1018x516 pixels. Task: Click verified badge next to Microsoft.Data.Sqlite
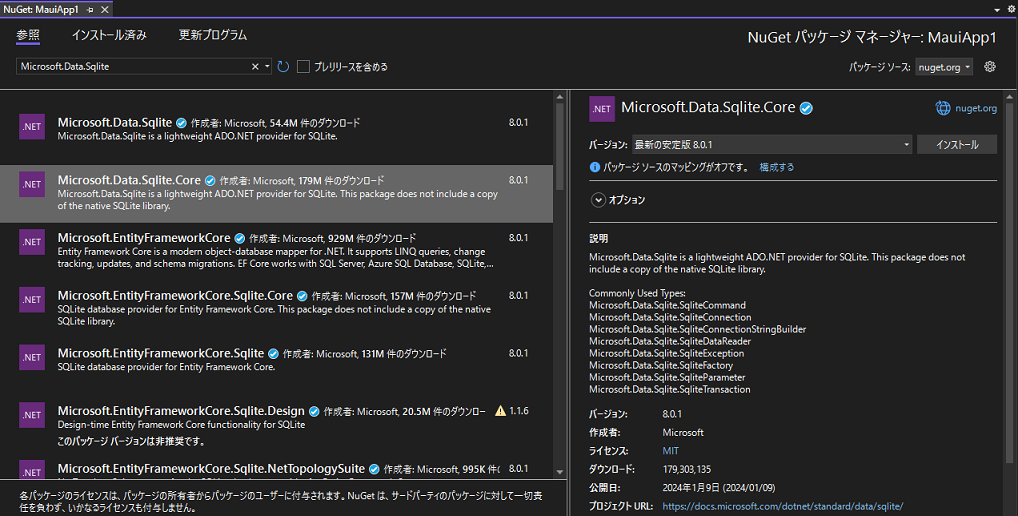coord(181,123)
